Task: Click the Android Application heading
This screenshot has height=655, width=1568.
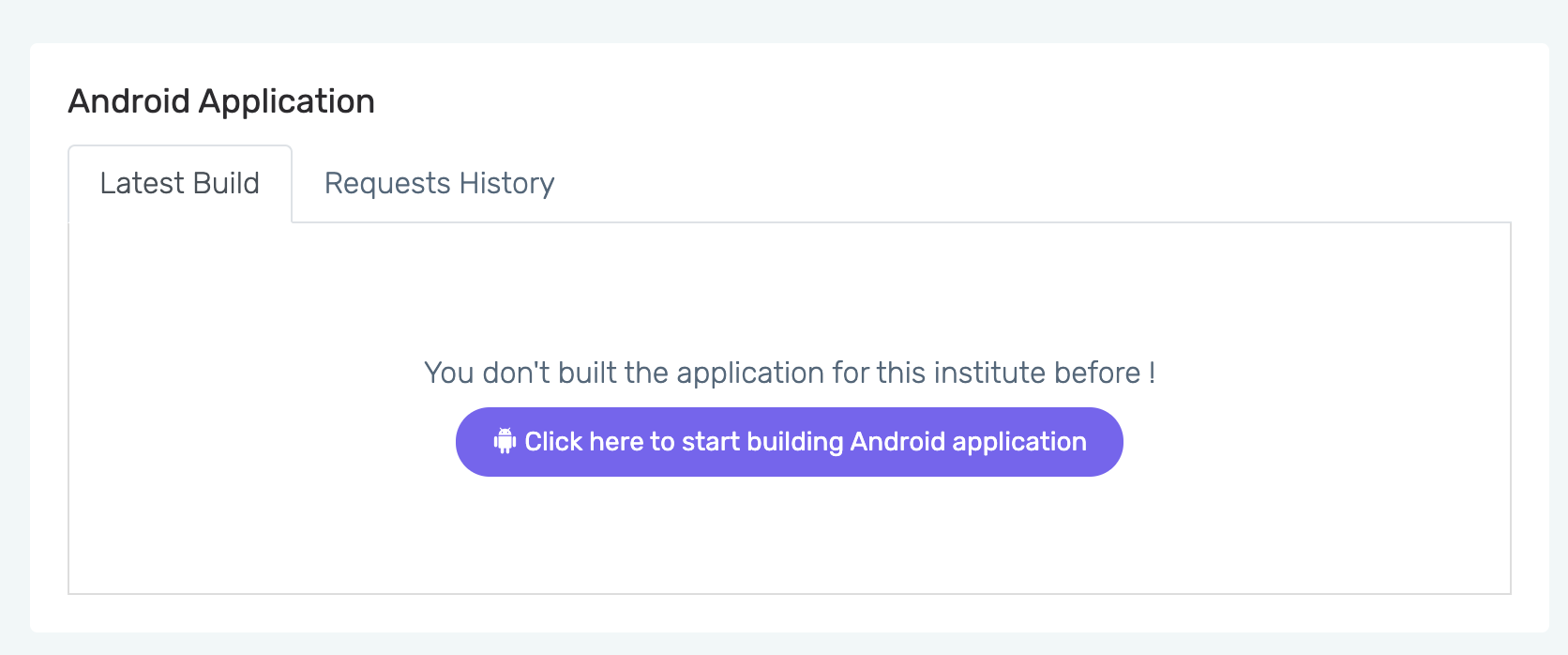Action: pyautogui.click(x=221, y=101)
